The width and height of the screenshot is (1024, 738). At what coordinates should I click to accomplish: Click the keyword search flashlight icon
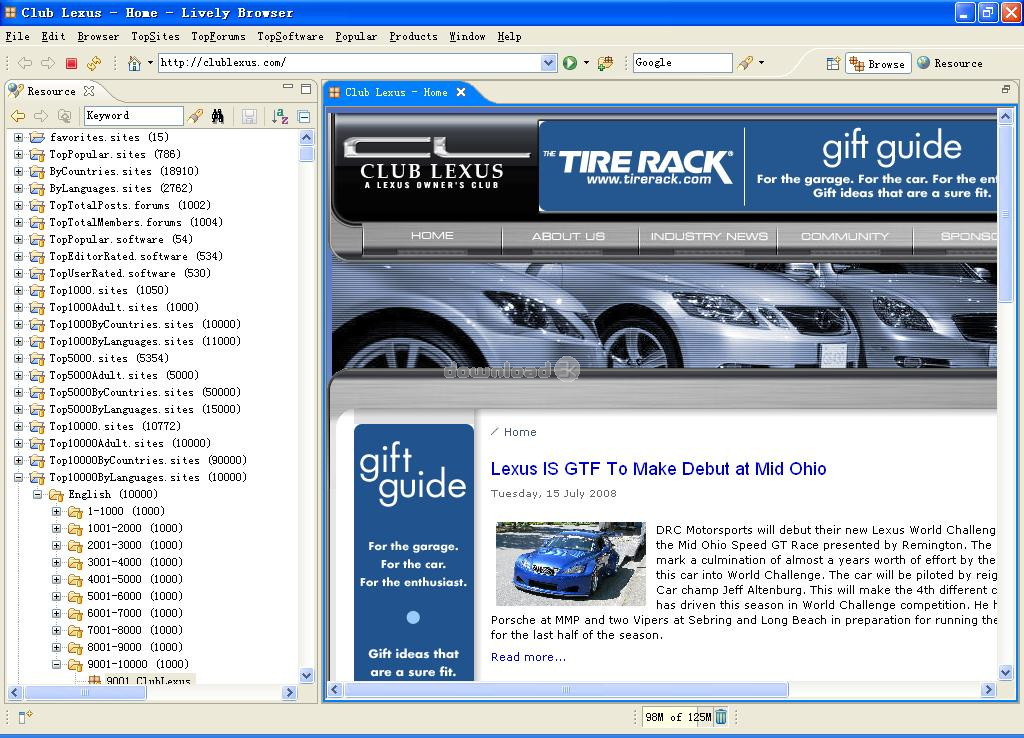point(195,116)
